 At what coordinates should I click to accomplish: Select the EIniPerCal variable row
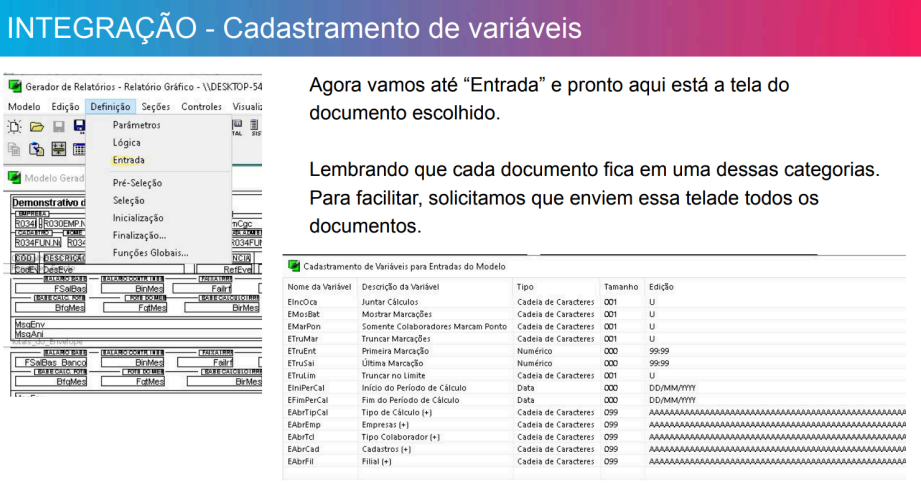(x=308, y=387)
